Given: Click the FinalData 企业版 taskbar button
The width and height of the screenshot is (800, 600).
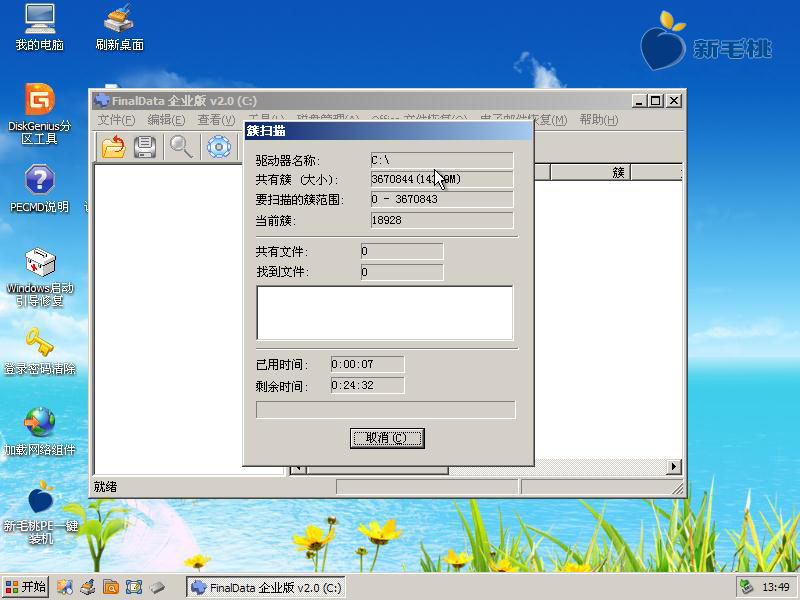Looking at the screenshot, I should (x=266, y=587).
